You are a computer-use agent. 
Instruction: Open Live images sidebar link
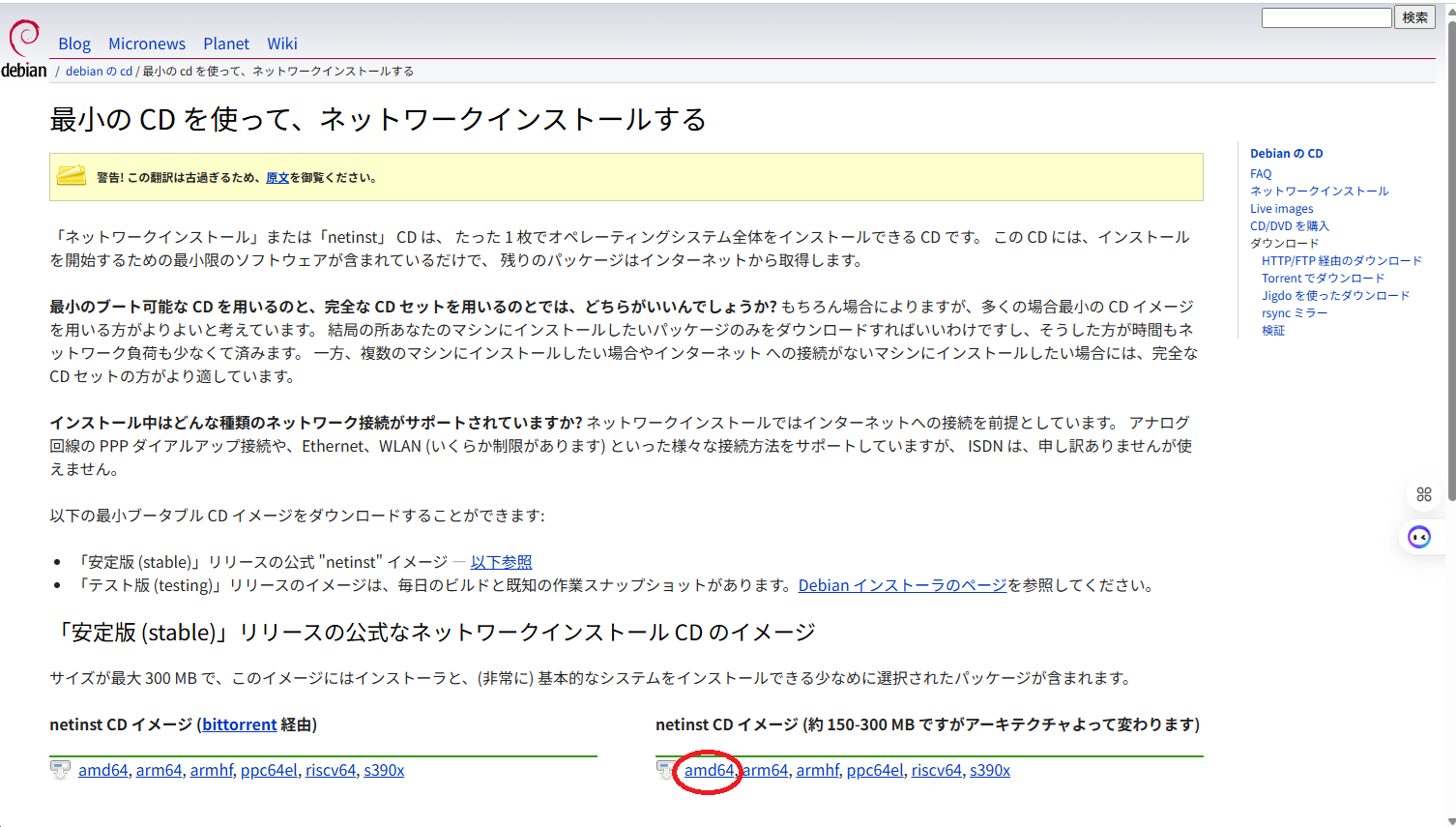pos(1281,209)
